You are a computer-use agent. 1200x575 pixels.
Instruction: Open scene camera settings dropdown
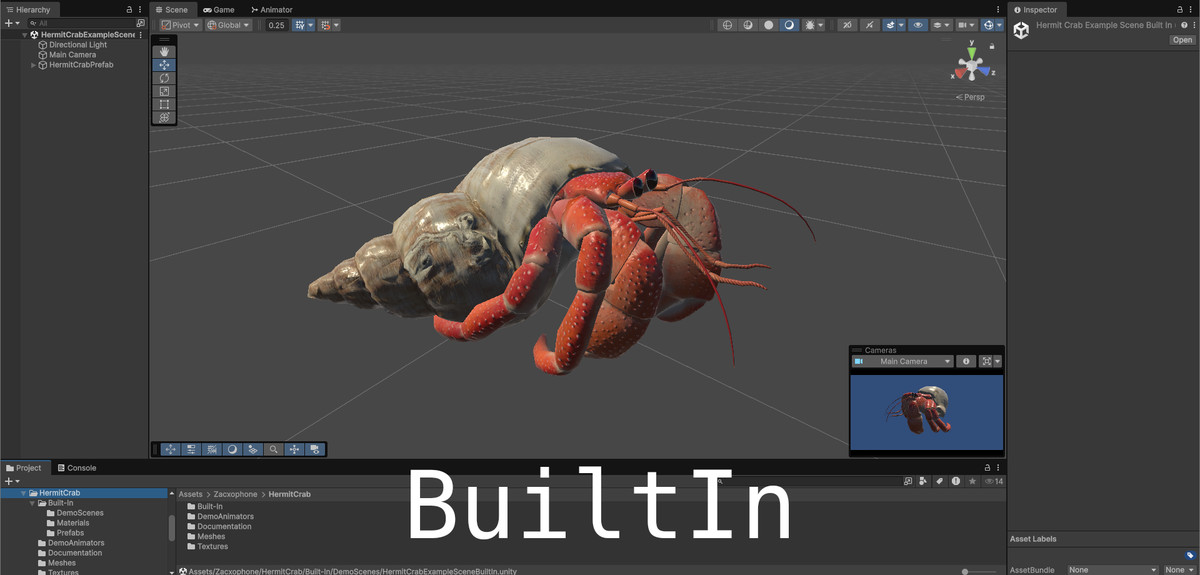coord(966,25)
